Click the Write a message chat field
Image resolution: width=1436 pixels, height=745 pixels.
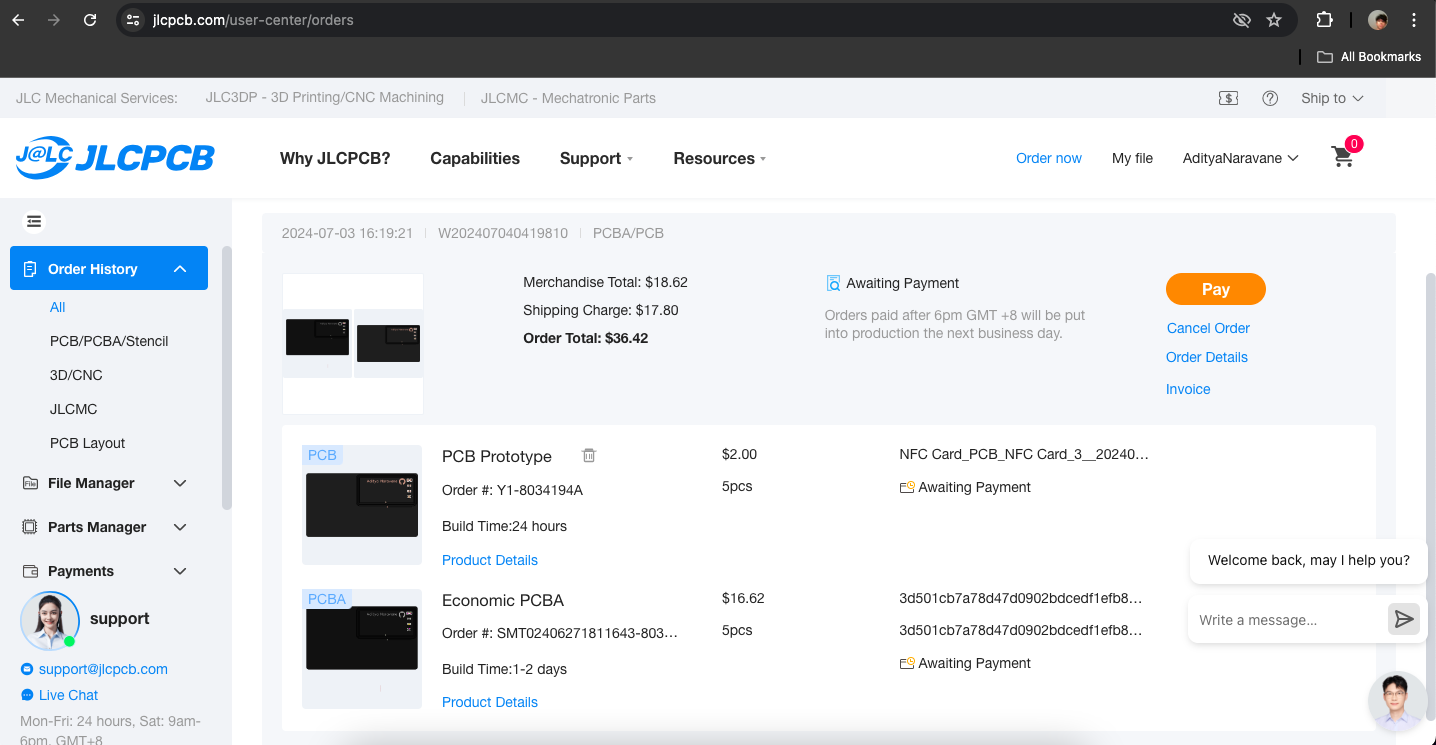pos(1287,620)
